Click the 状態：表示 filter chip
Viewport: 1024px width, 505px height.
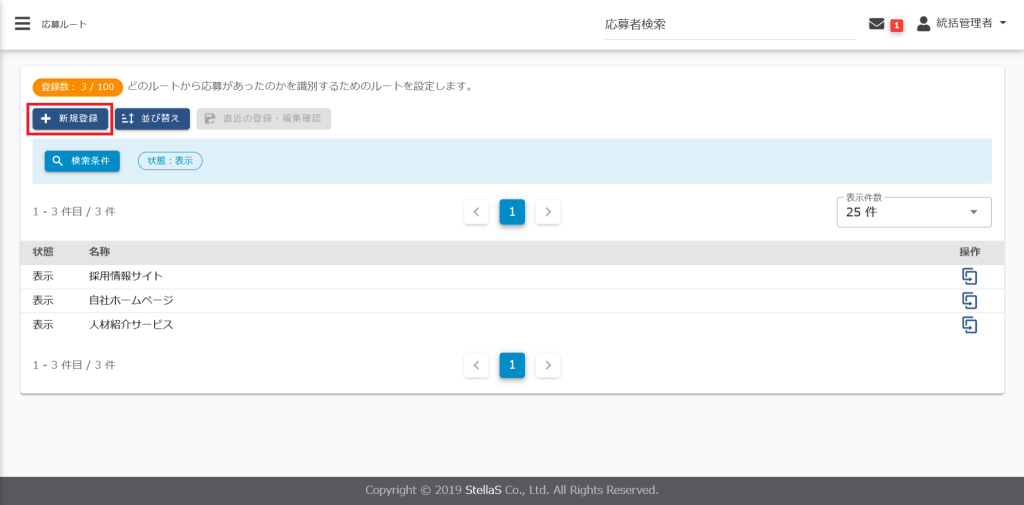coord(170,160)
